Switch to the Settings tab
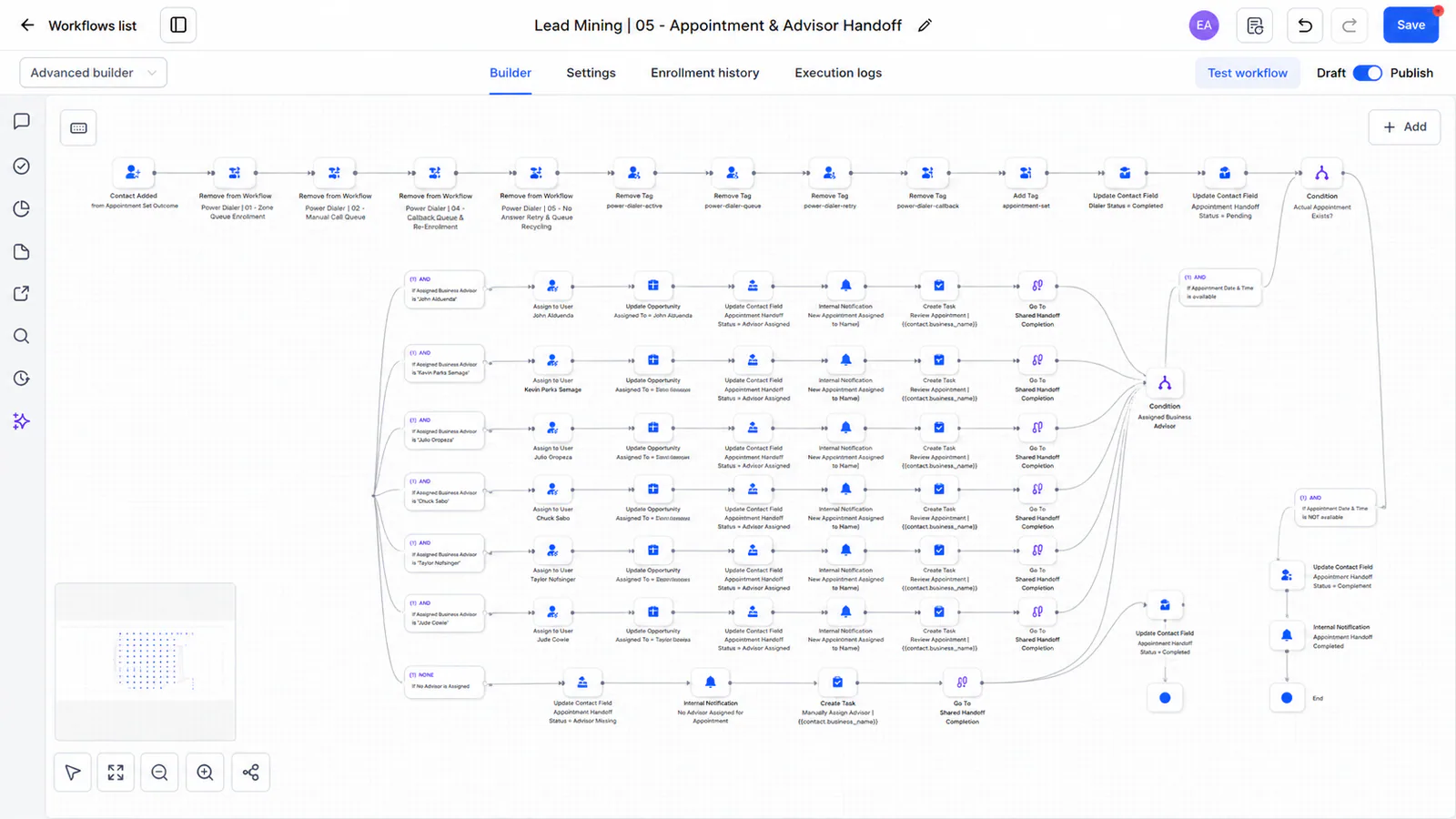 [591, 73]
